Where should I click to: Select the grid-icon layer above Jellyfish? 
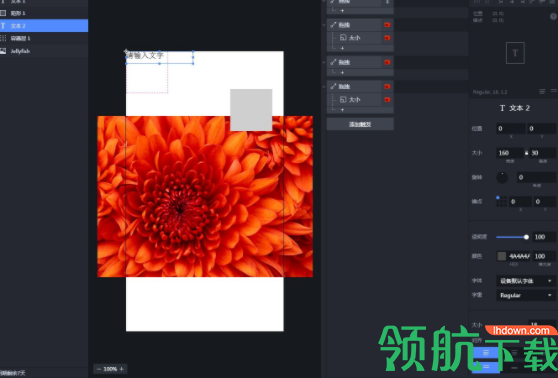[x=44, y=38]
